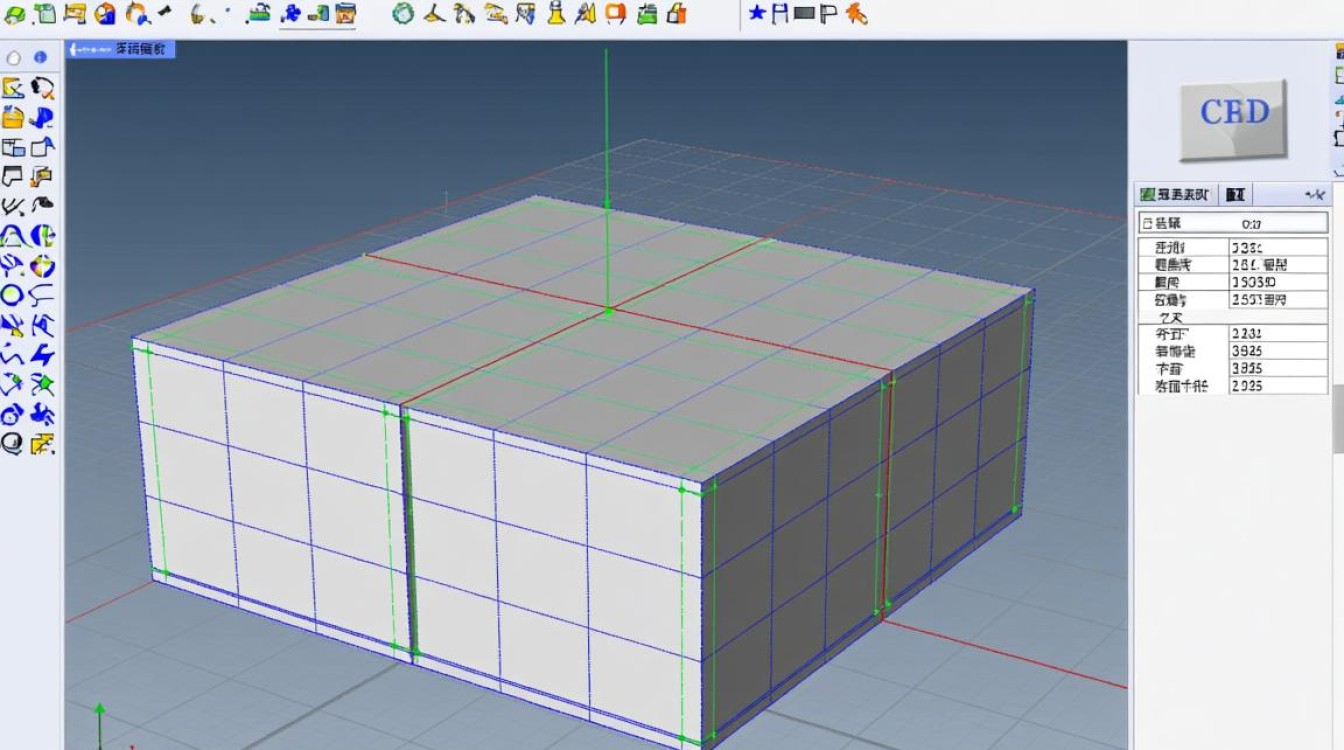Click the CBD logo thumbnail
The image size is (1344, 750).
coord(1233,119)
